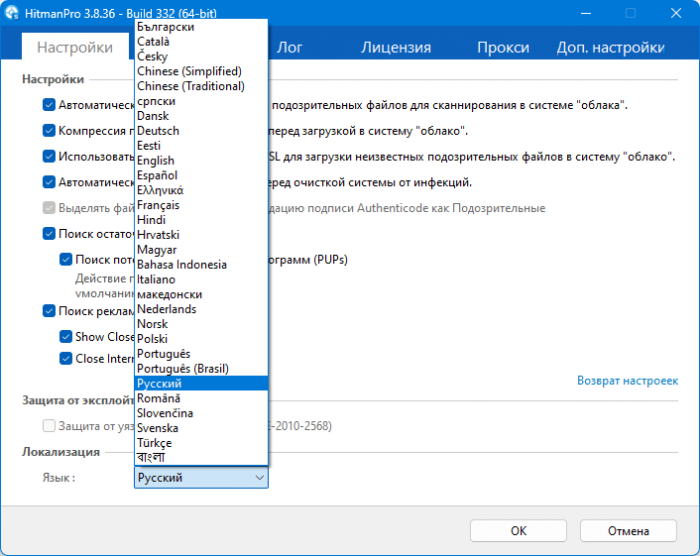Viewport: 700px width, 556px height.
Task: Close the HitmanPro settings window
Action: pyautogui.click(x=676, y=13)
